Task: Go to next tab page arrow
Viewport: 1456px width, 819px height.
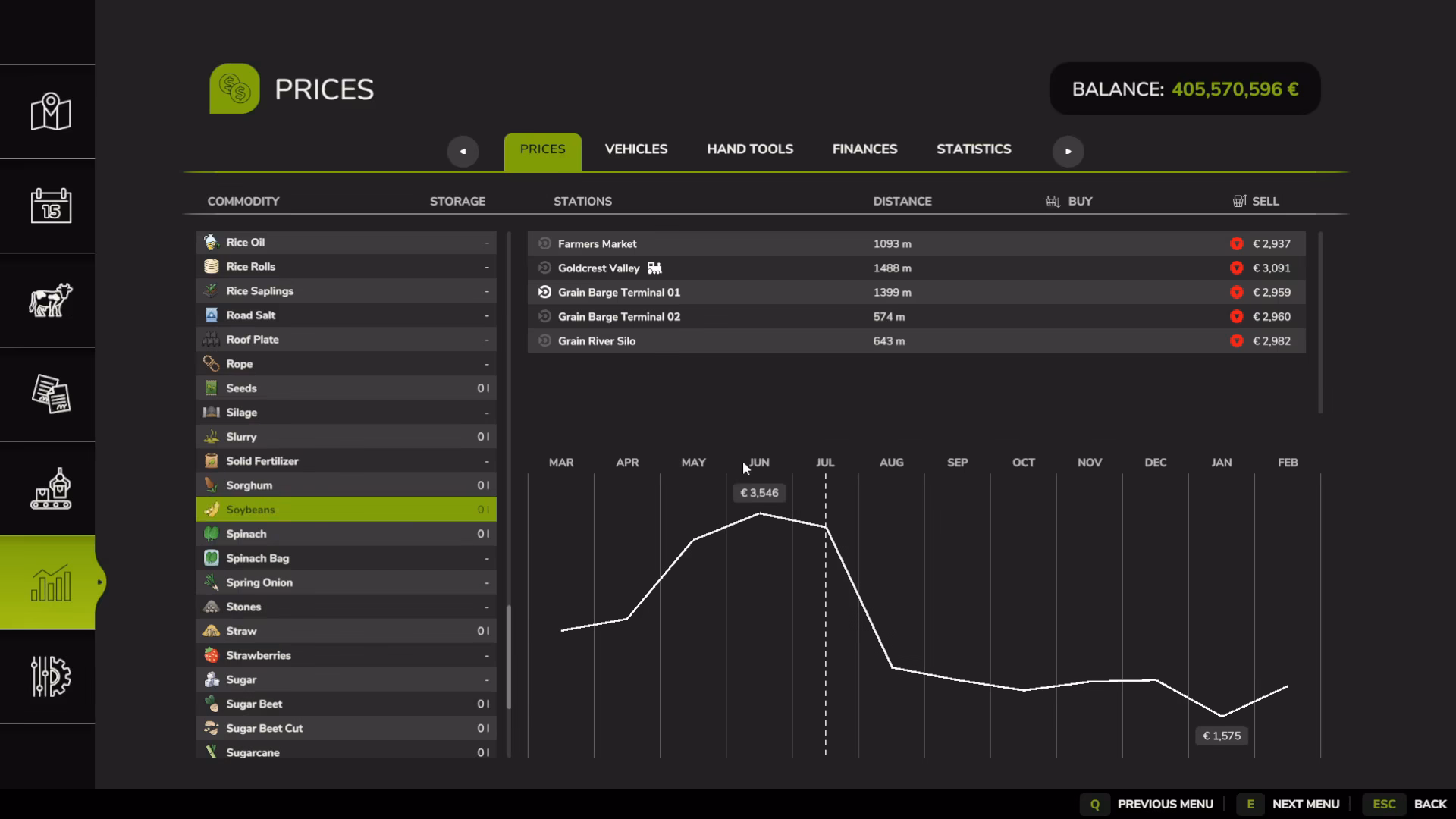Action: (x=1068, y=151)
